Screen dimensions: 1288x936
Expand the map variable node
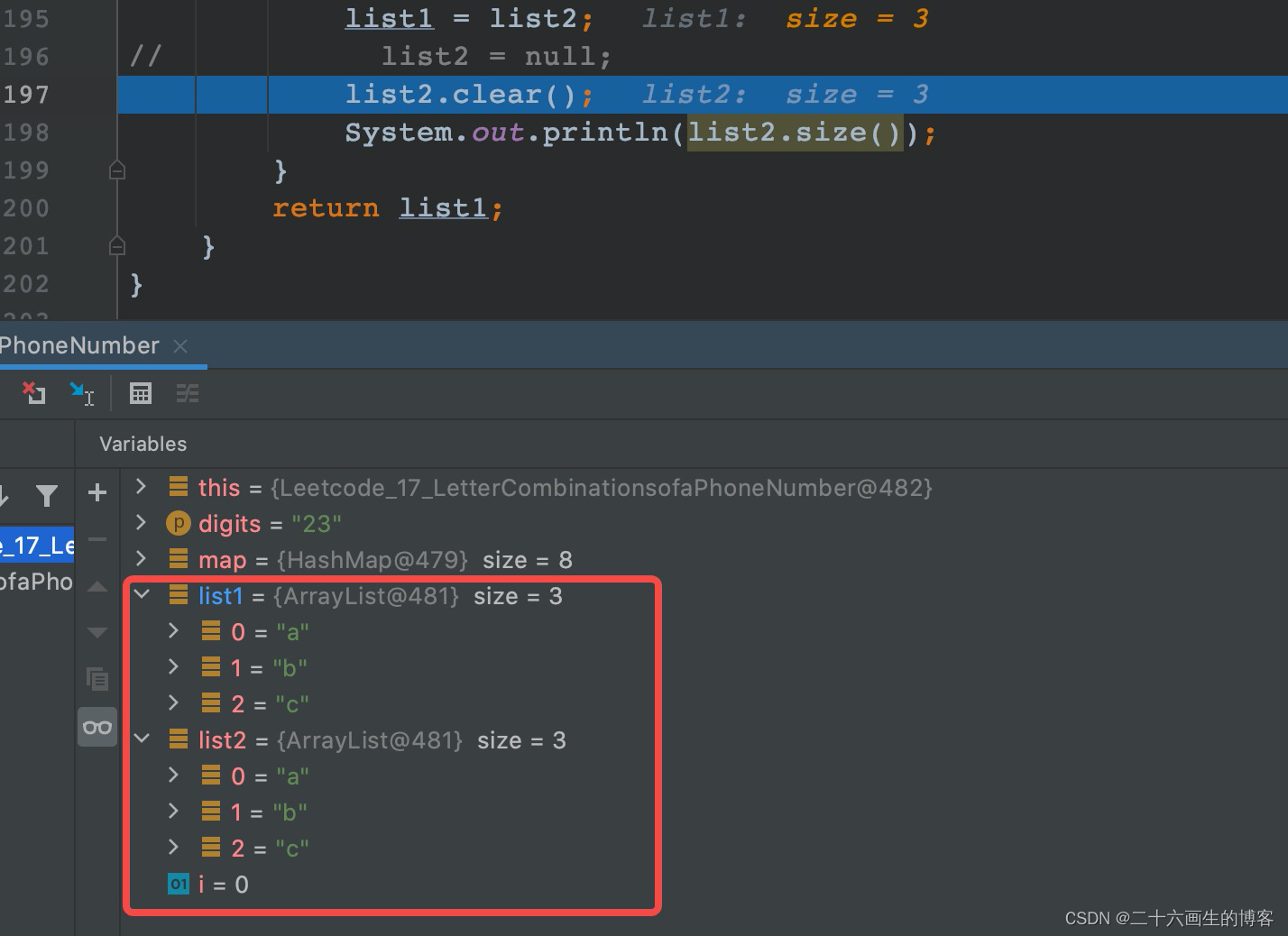[141, 559]
